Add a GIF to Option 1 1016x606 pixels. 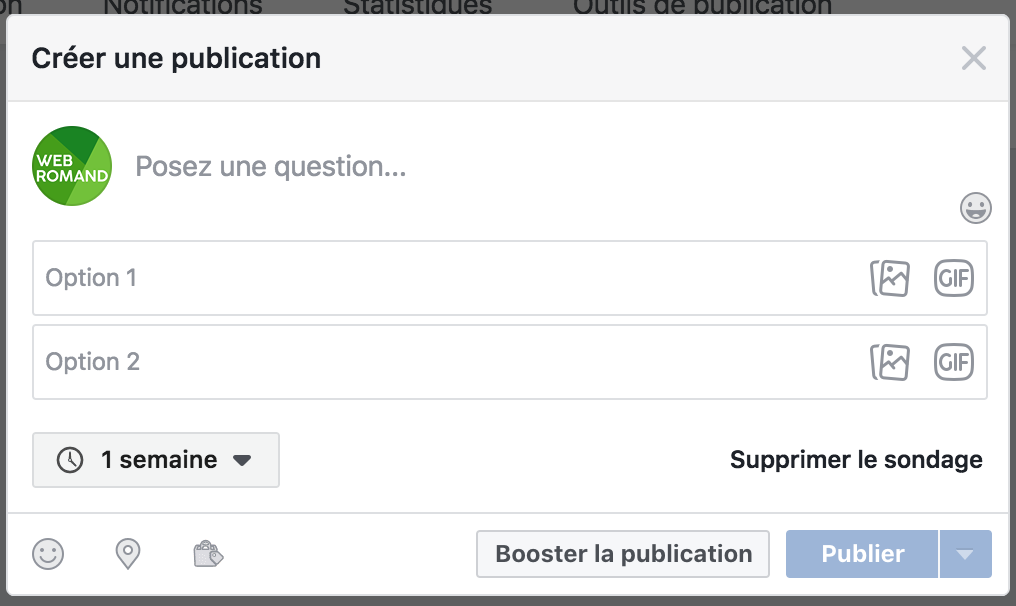pyautogui.click(x=954, y=278)
